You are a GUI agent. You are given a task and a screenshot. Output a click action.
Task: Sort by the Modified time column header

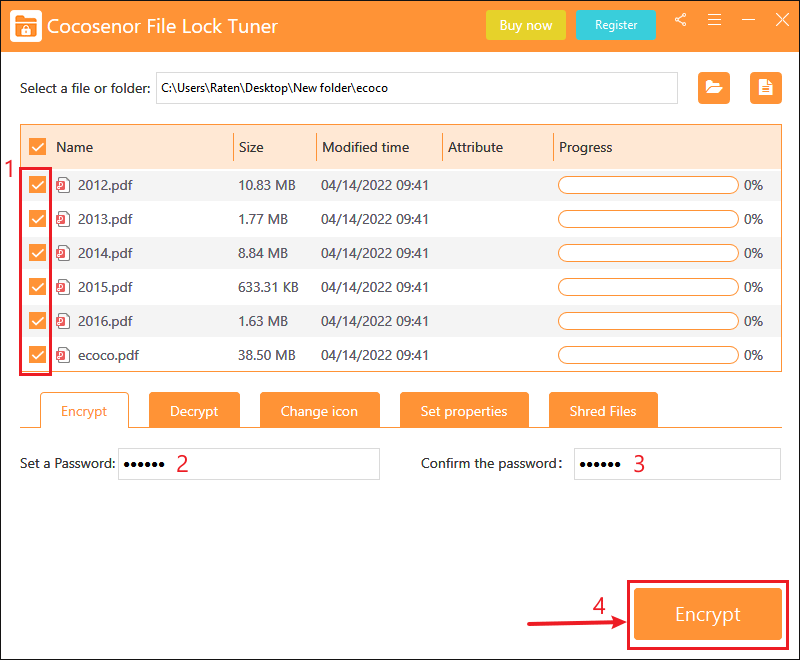[365, 147]
